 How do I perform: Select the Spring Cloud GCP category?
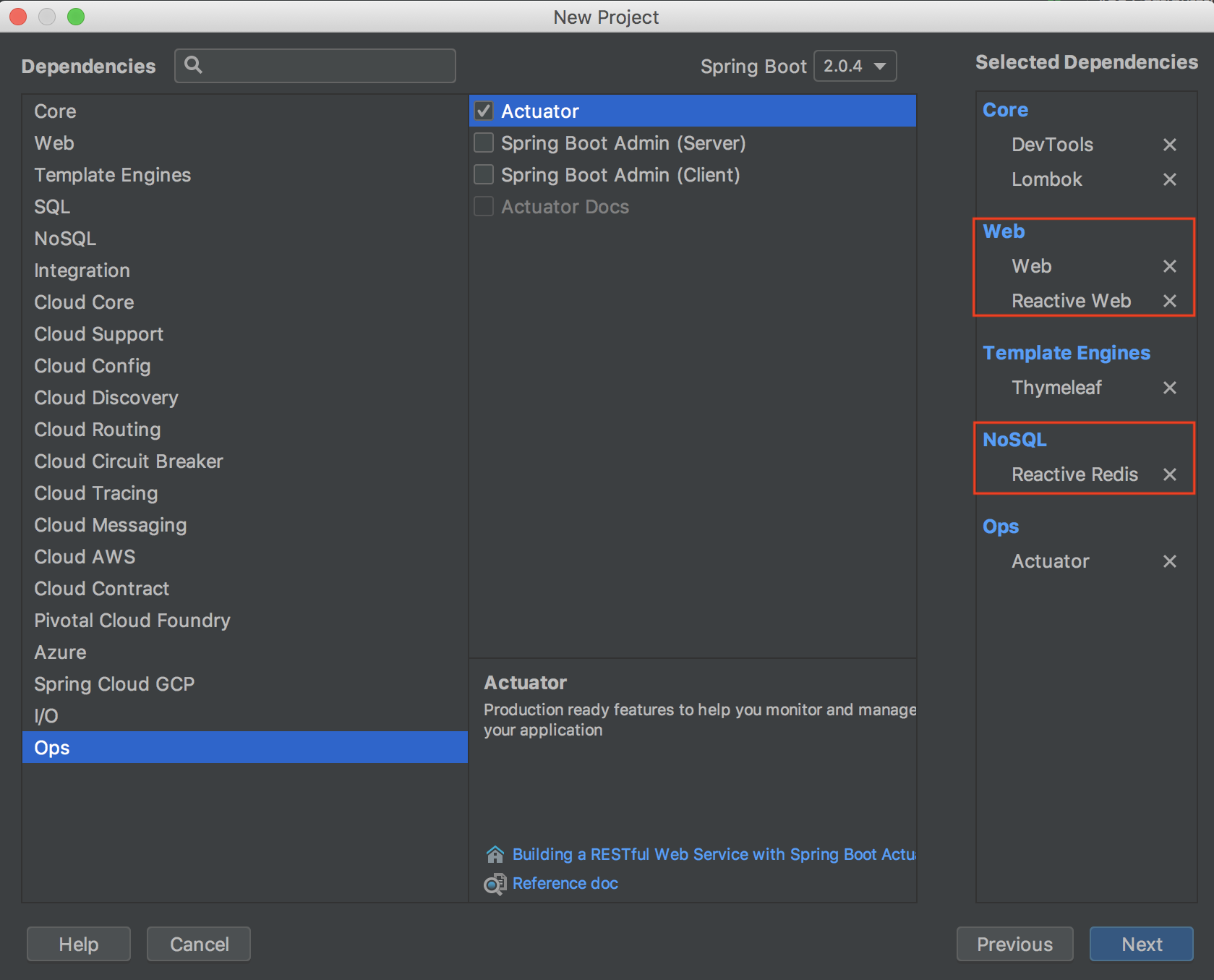point(245,684)
